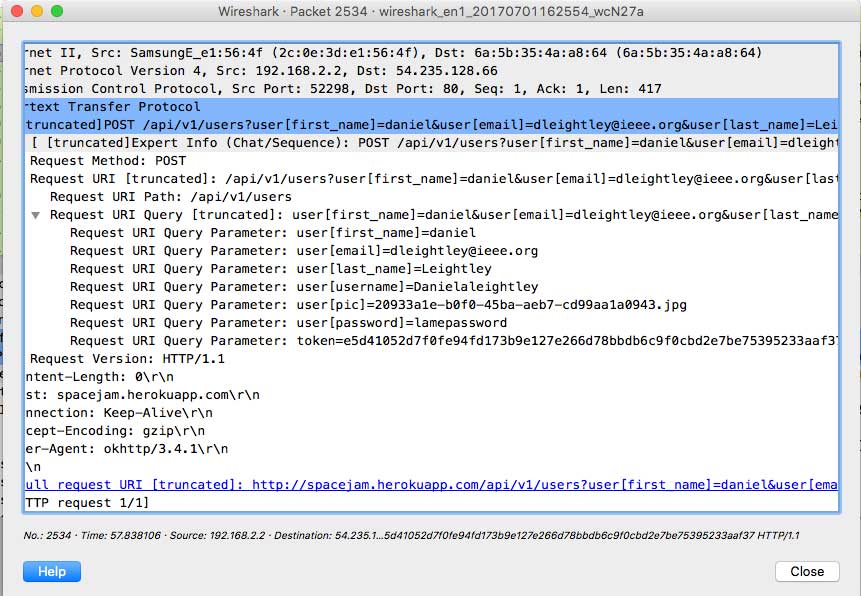Select 'Request URI Path: /api/v1/users' row
This screenshot has width=861, height=596.
click(432, 197)
